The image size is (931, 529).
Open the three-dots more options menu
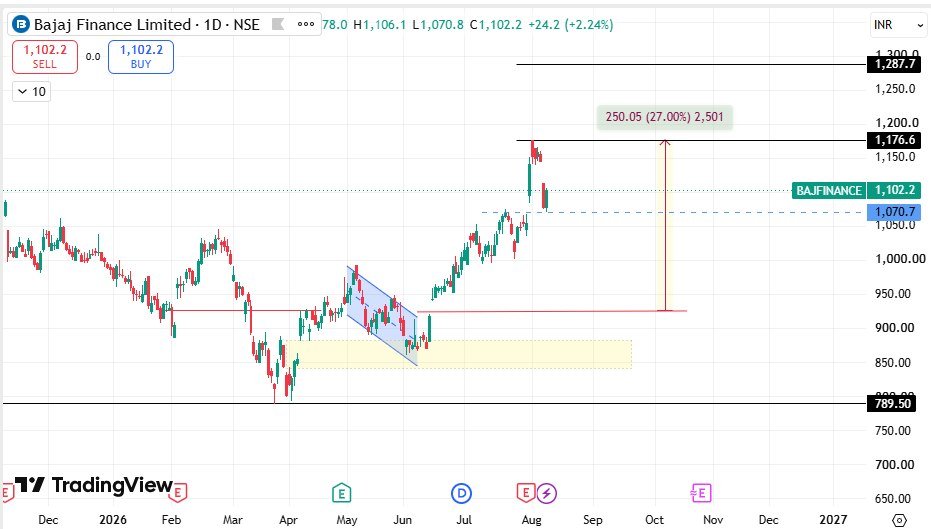306,24
